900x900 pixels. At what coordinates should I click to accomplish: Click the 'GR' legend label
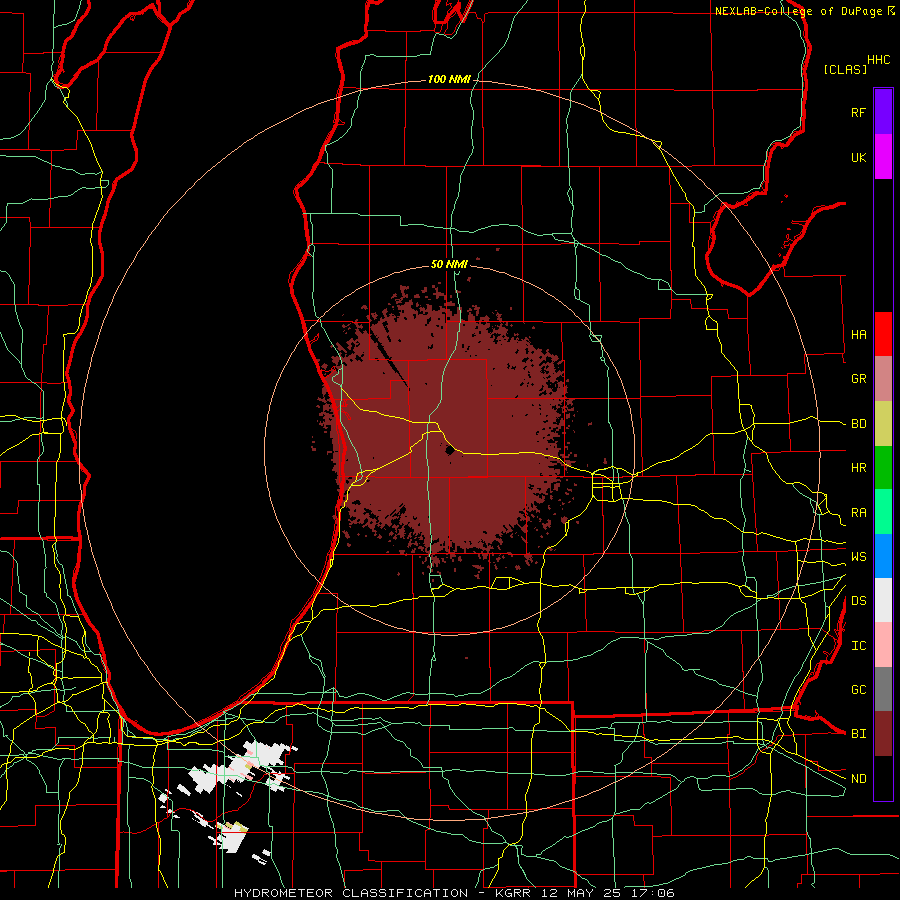click(x=858, y=379)
